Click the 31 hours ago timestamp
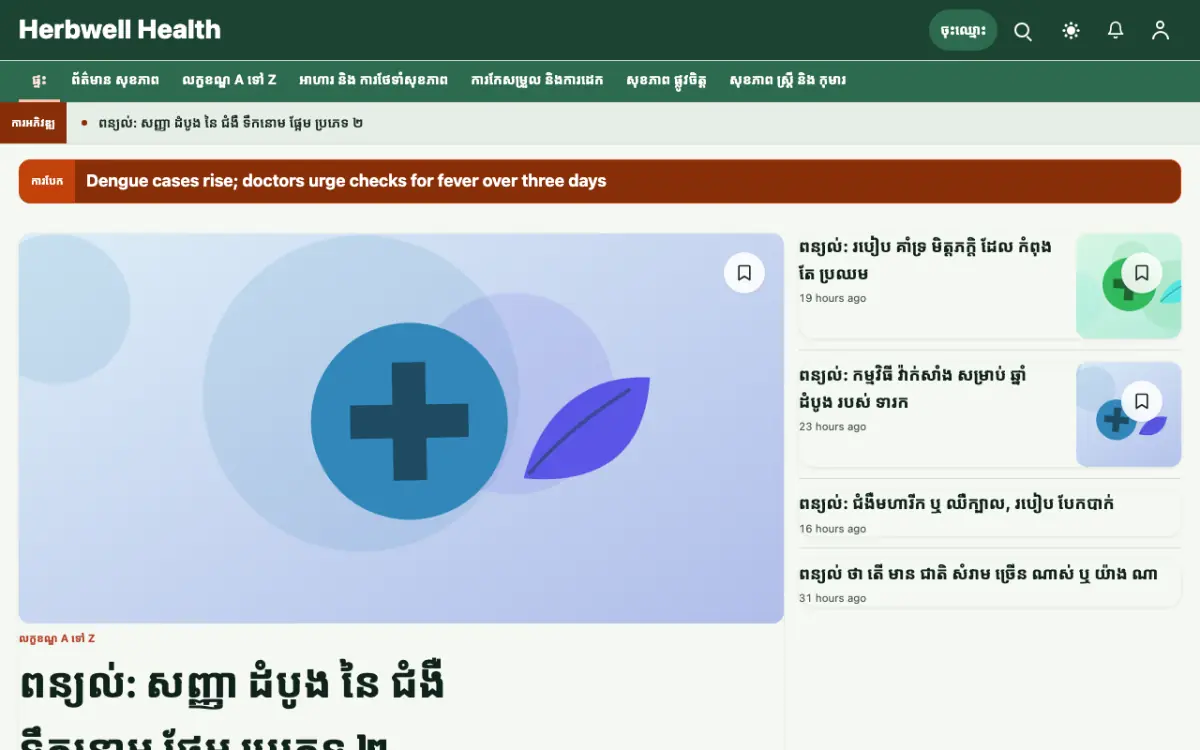1200x750 pixels. tap(832, 599)
